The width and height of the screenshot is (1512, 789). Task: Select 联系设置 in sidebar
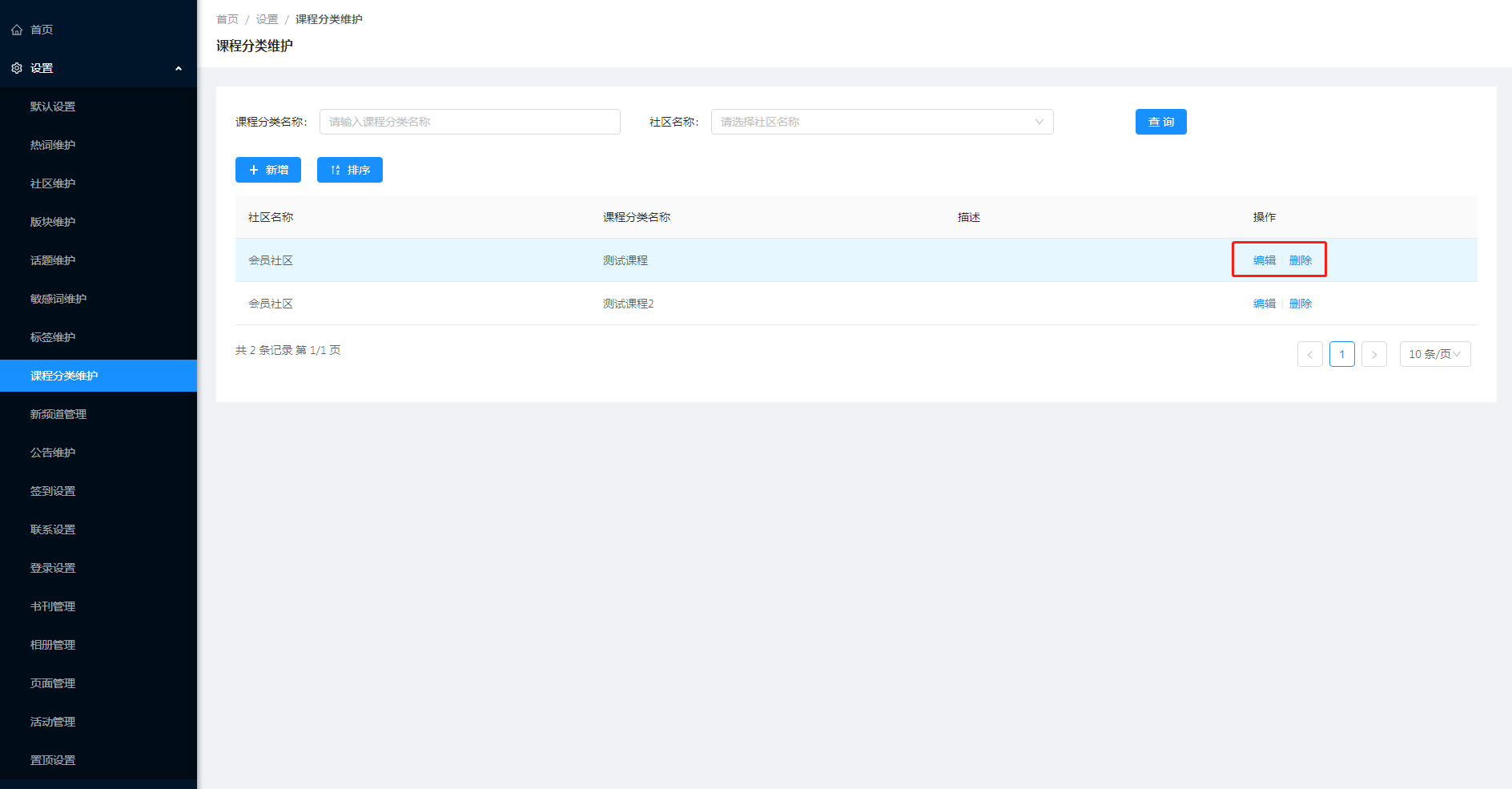[x=53, y=529]
